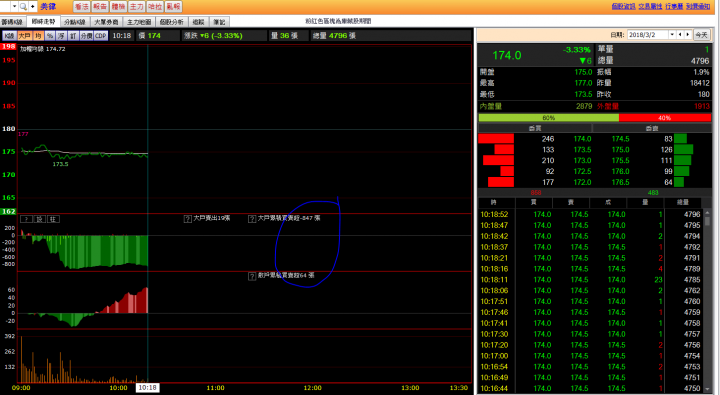Click the 60% green inner volume bar
The image size is (720, 395).
pyautogui.click(x=549, y=118)
